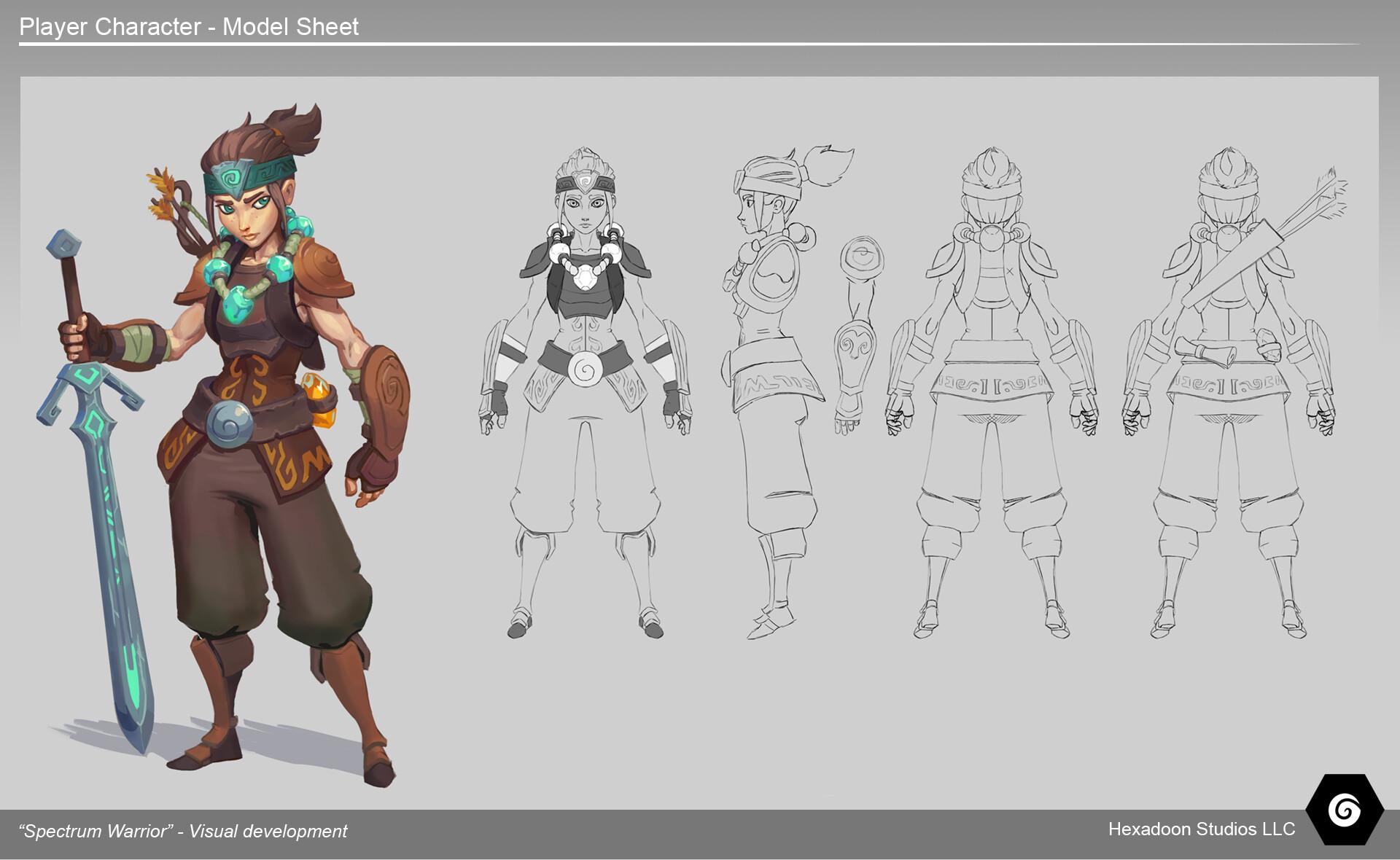Click the 'Spectrum Warrior' visual development caption
Viewport: 1400px width, 860px height.
click(x=183, y=831)
